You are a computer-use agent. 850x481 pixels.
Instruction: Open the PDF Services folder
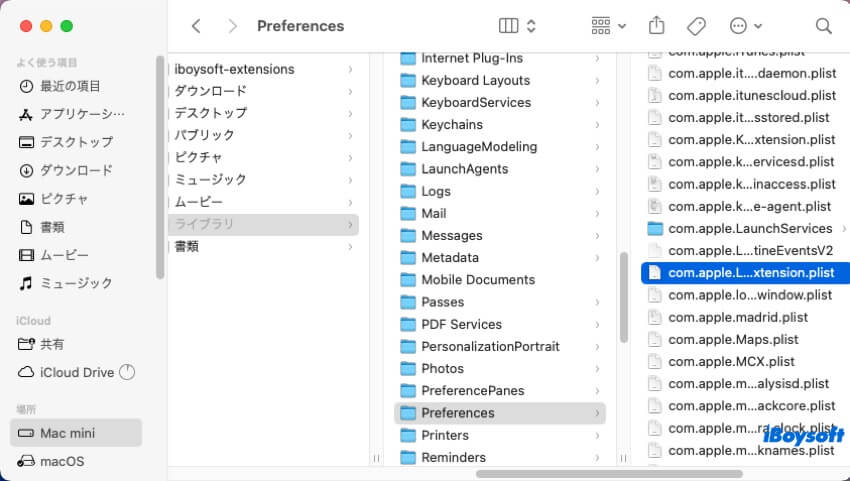point(500,324)
